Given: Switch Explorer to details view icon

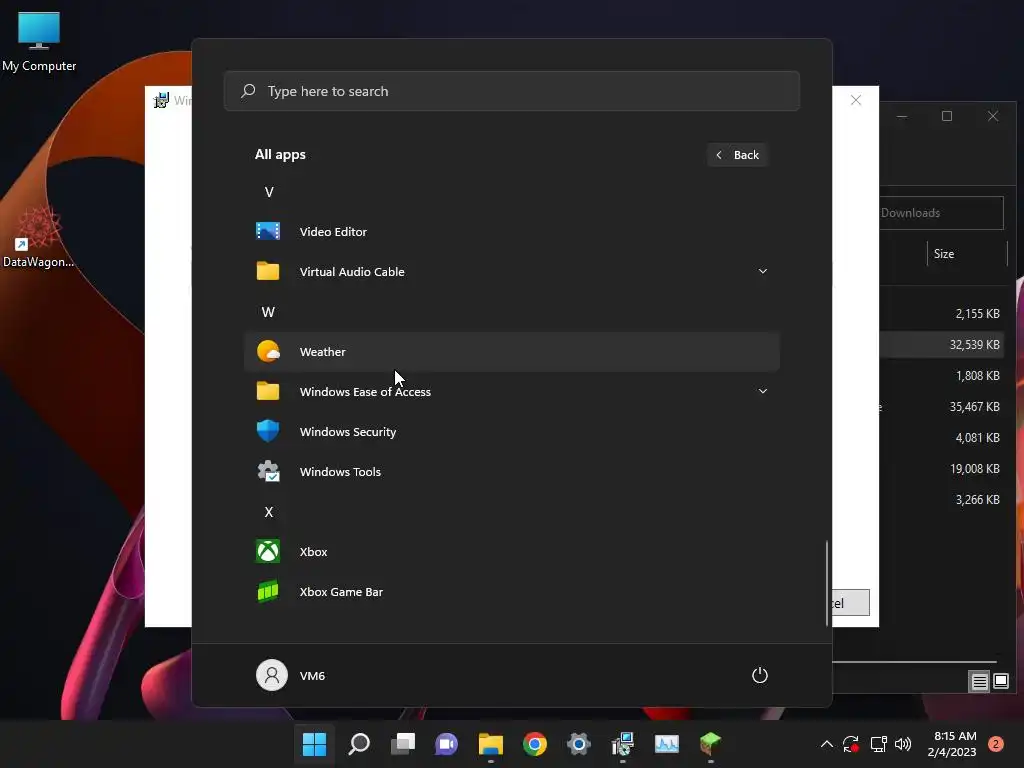Looking at the screenshot, I should 980,682.
